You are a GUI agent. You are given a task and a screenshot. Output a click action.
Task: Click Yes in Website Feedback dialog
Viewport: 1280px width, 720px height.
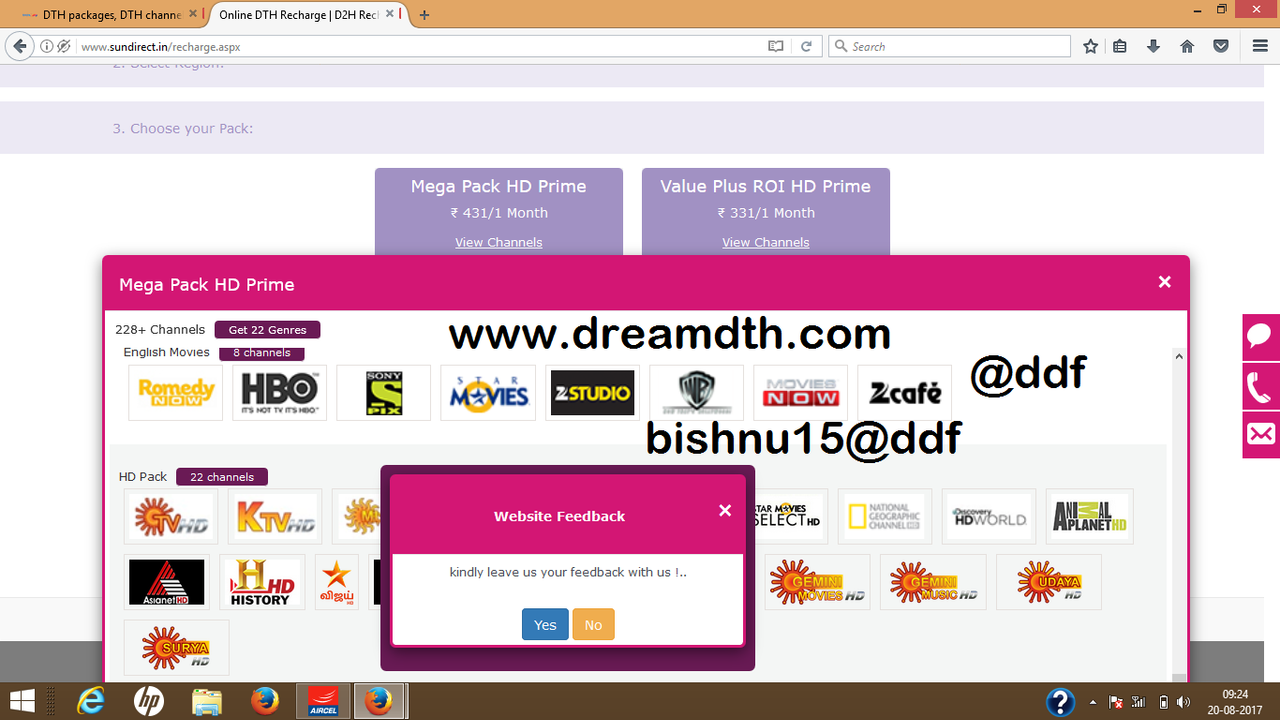[x=545, y=624]
